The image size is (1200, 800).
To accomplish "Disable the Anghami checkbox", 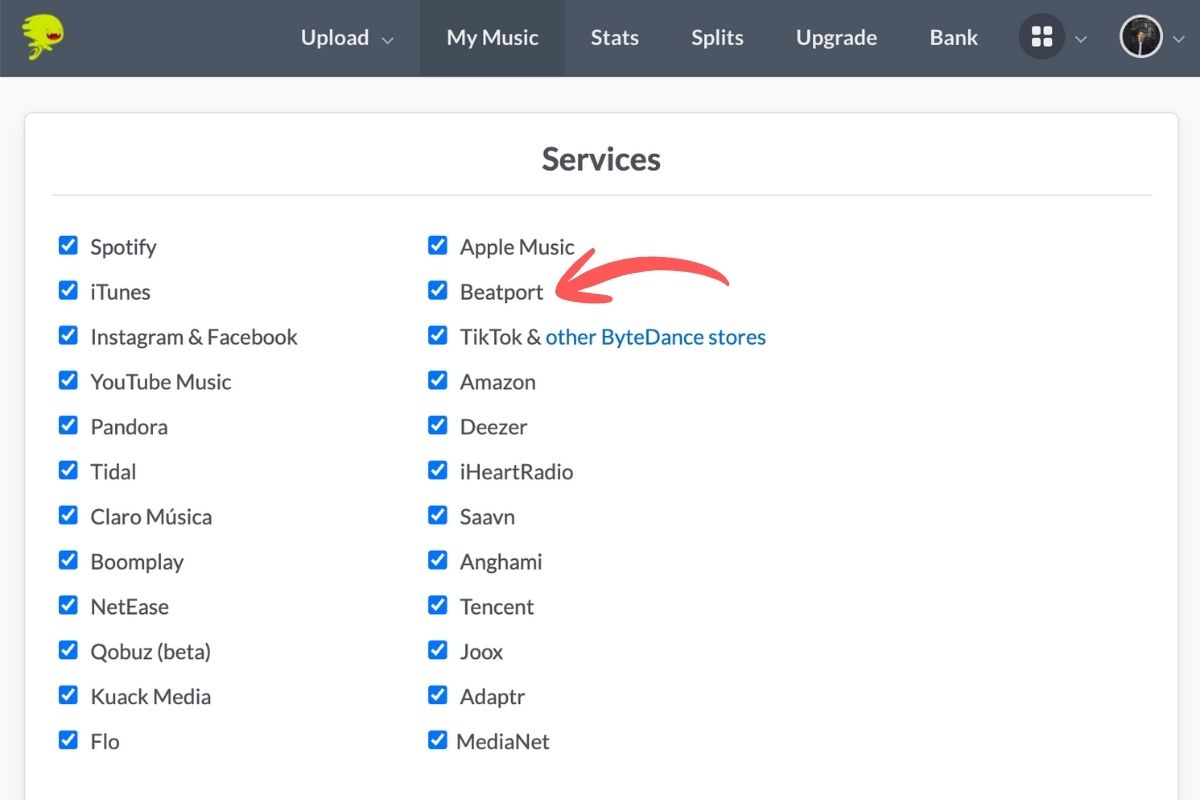I will [437, 560].
